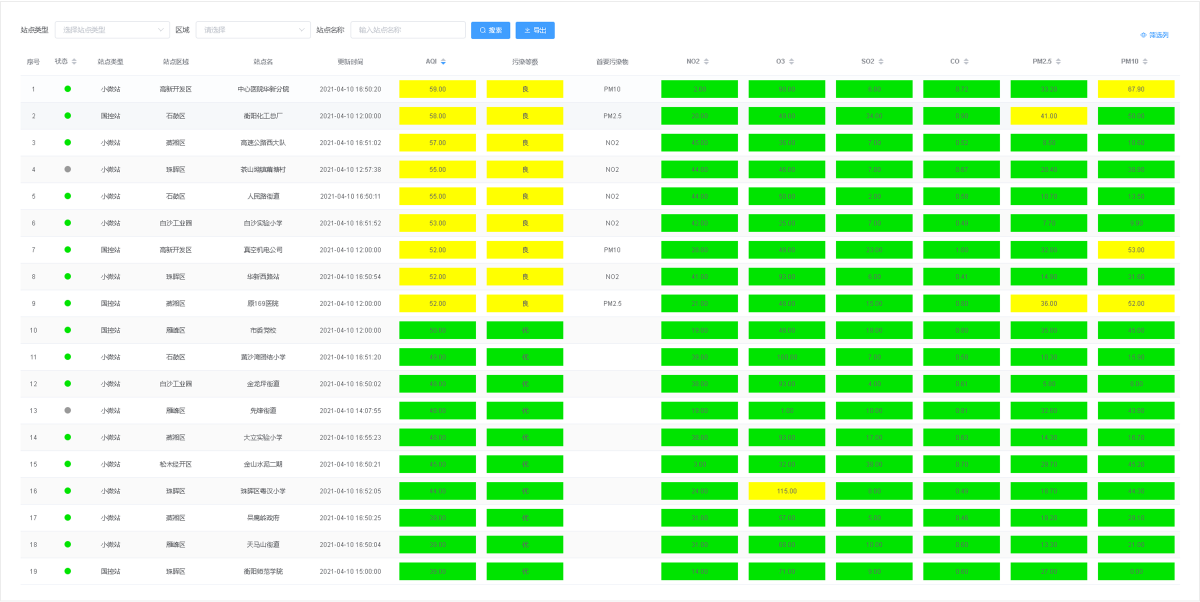Select update time 2021-04-10 14:07:55
The width and height of the screenshot is (1200, 602).
point(350,410)
